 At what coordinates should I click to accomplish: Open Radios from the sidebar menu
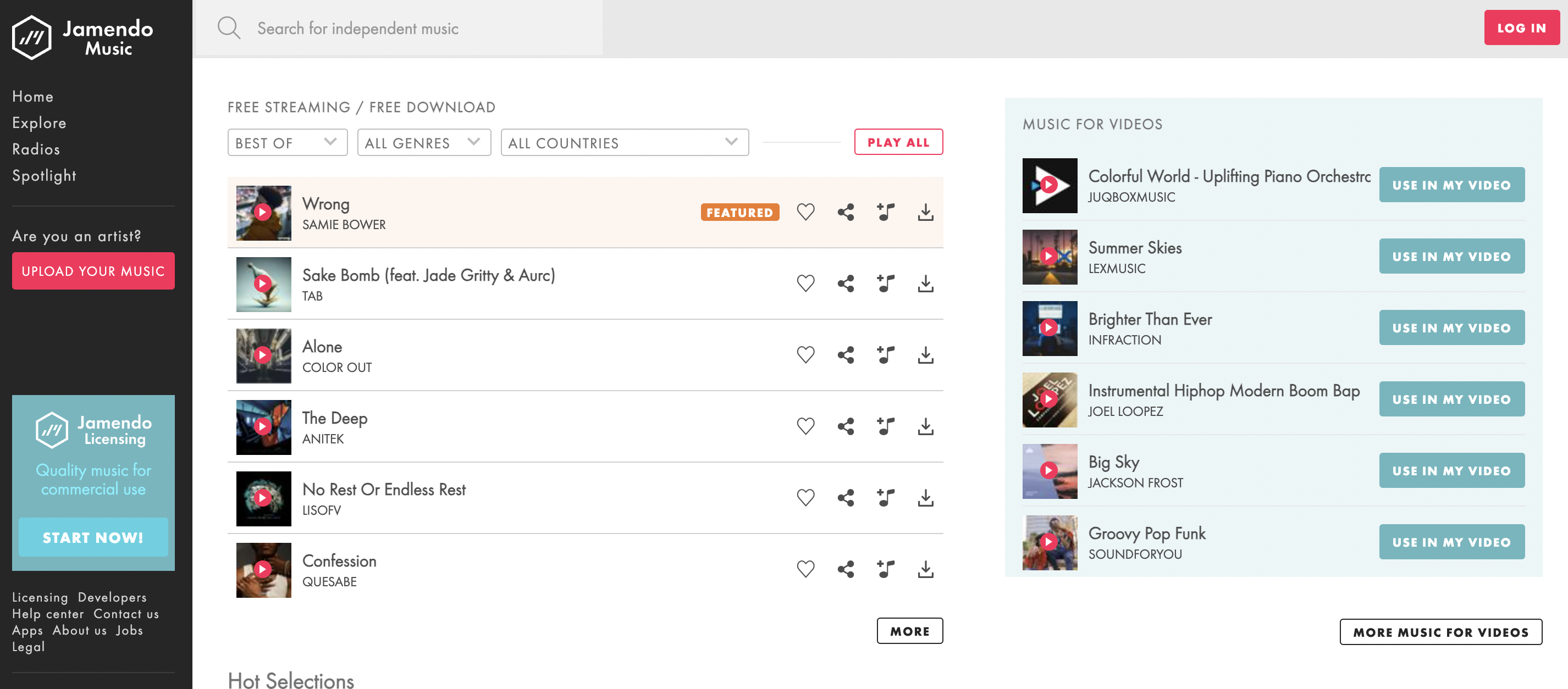point(36,149)
